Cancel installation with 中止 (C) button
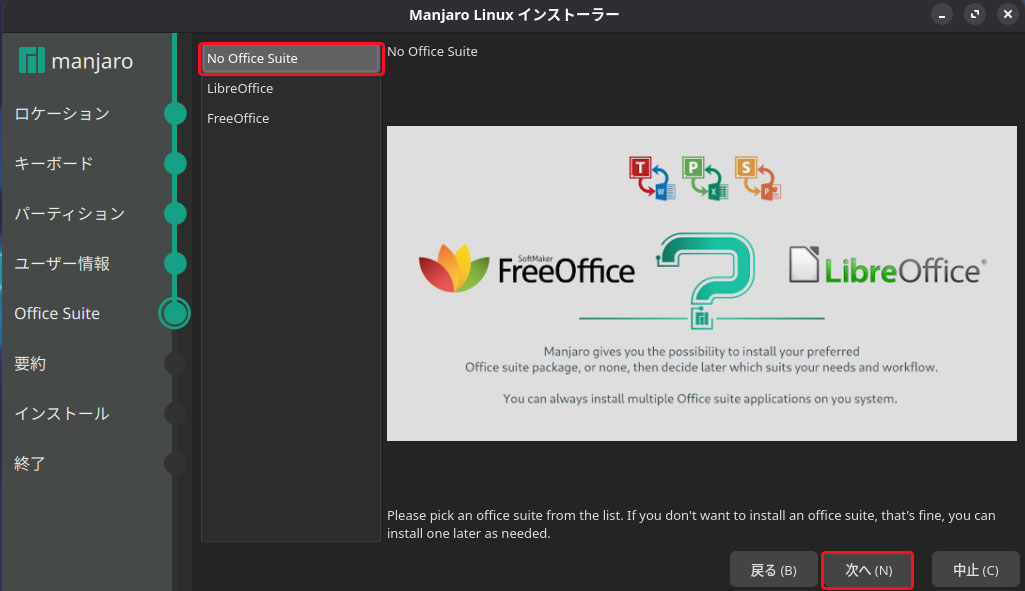Image resolution: width=1025 pixels, height=591 pixels. tap(975, 570)
